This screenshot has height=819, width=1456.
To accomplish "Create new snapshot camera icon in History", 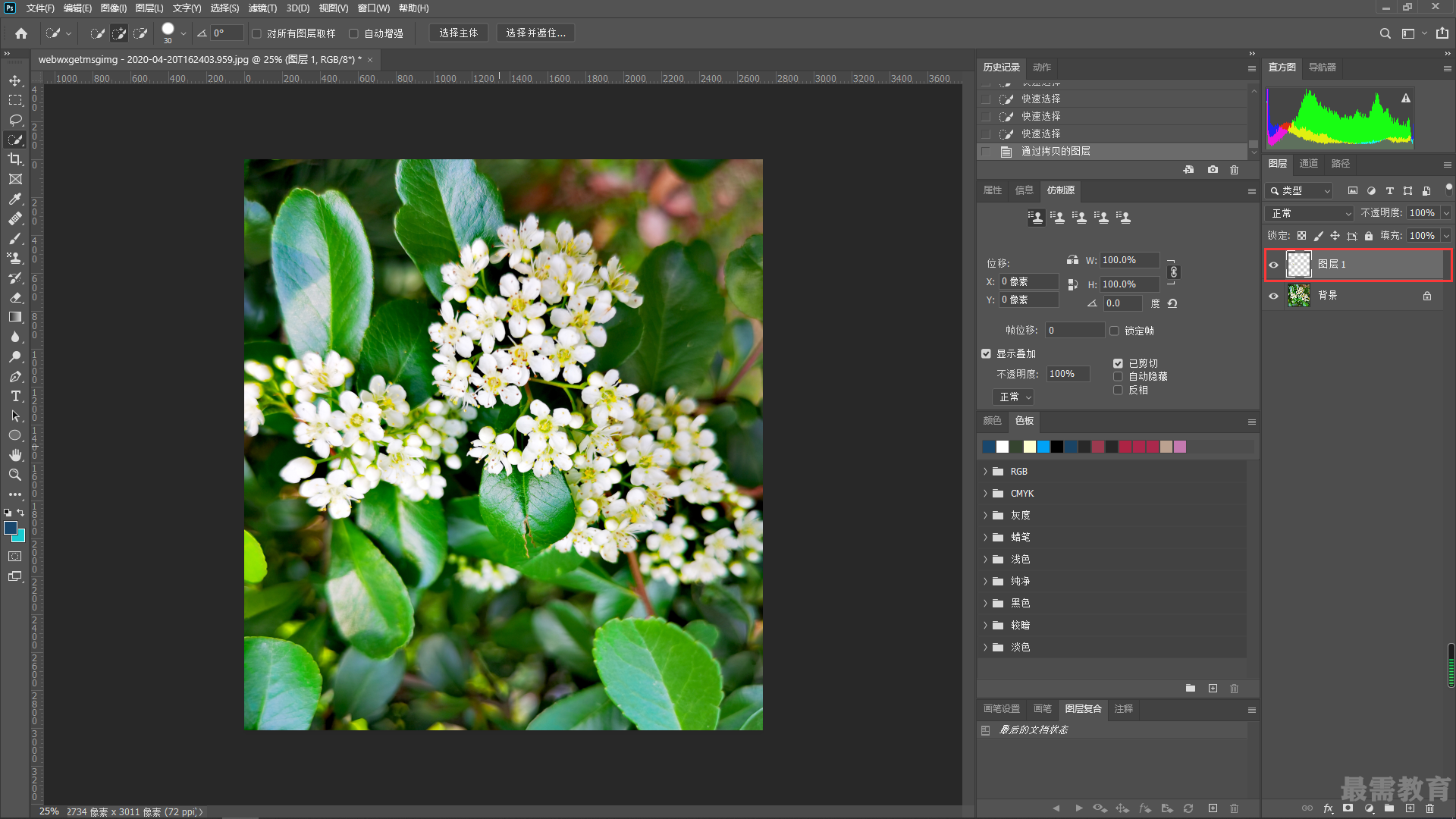I will pyautogui.click(x=1213, y=170).
